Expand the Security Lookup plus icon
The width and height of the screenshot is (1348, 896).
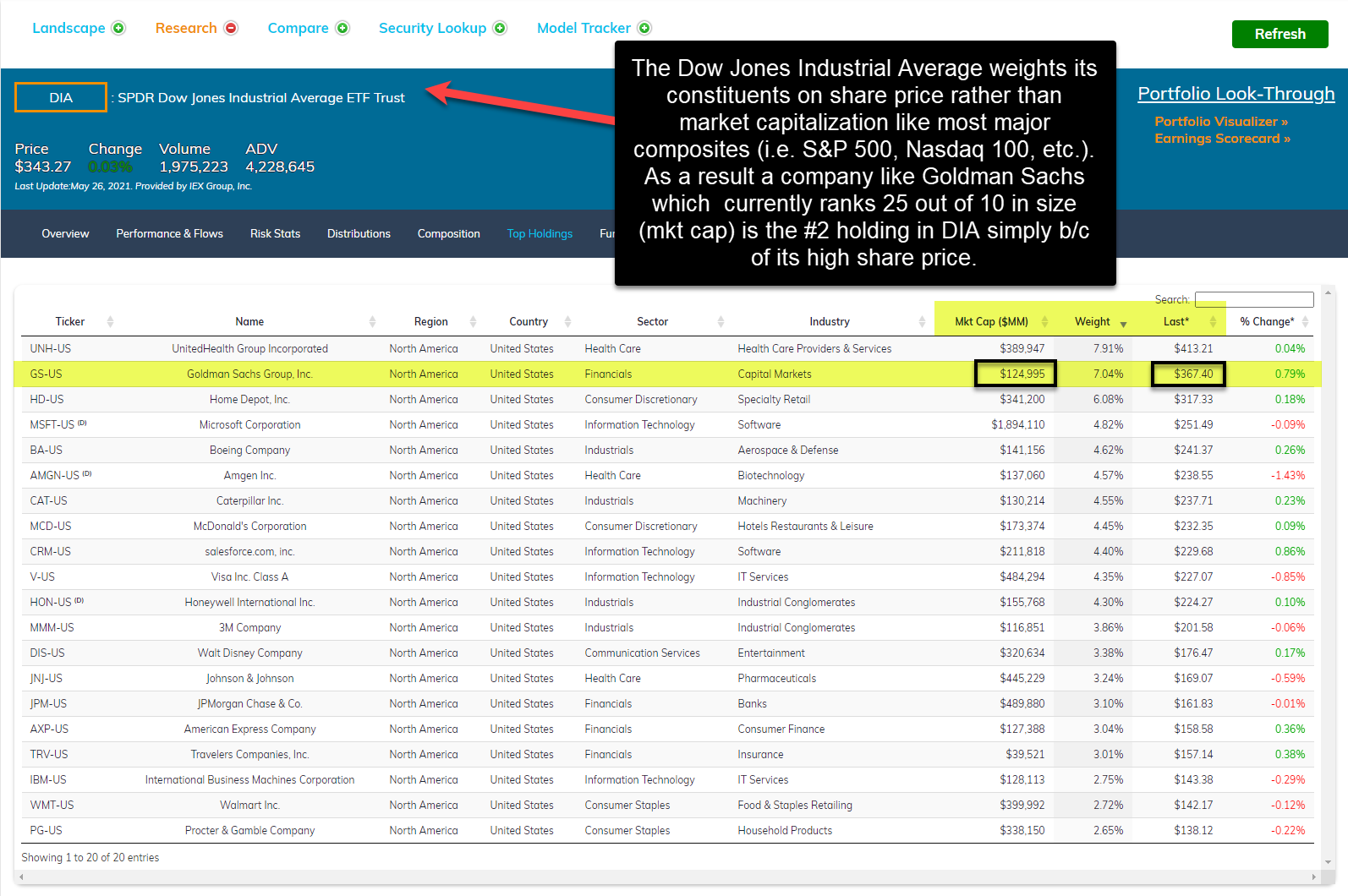(x=500, y=28)
